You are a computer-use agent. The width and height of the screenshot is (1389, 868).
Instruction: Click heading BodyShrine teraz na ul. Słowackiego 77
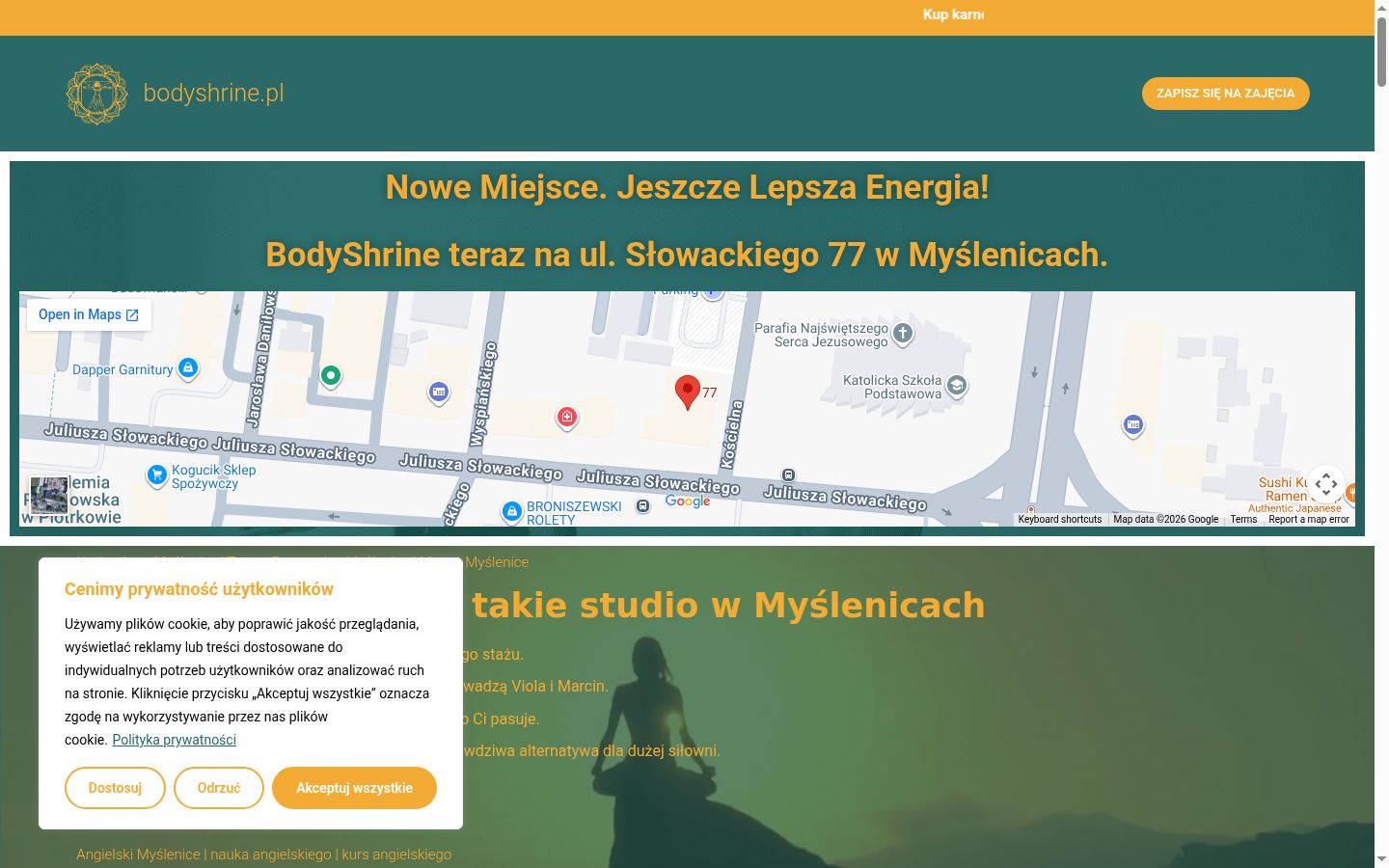point(687,255)
